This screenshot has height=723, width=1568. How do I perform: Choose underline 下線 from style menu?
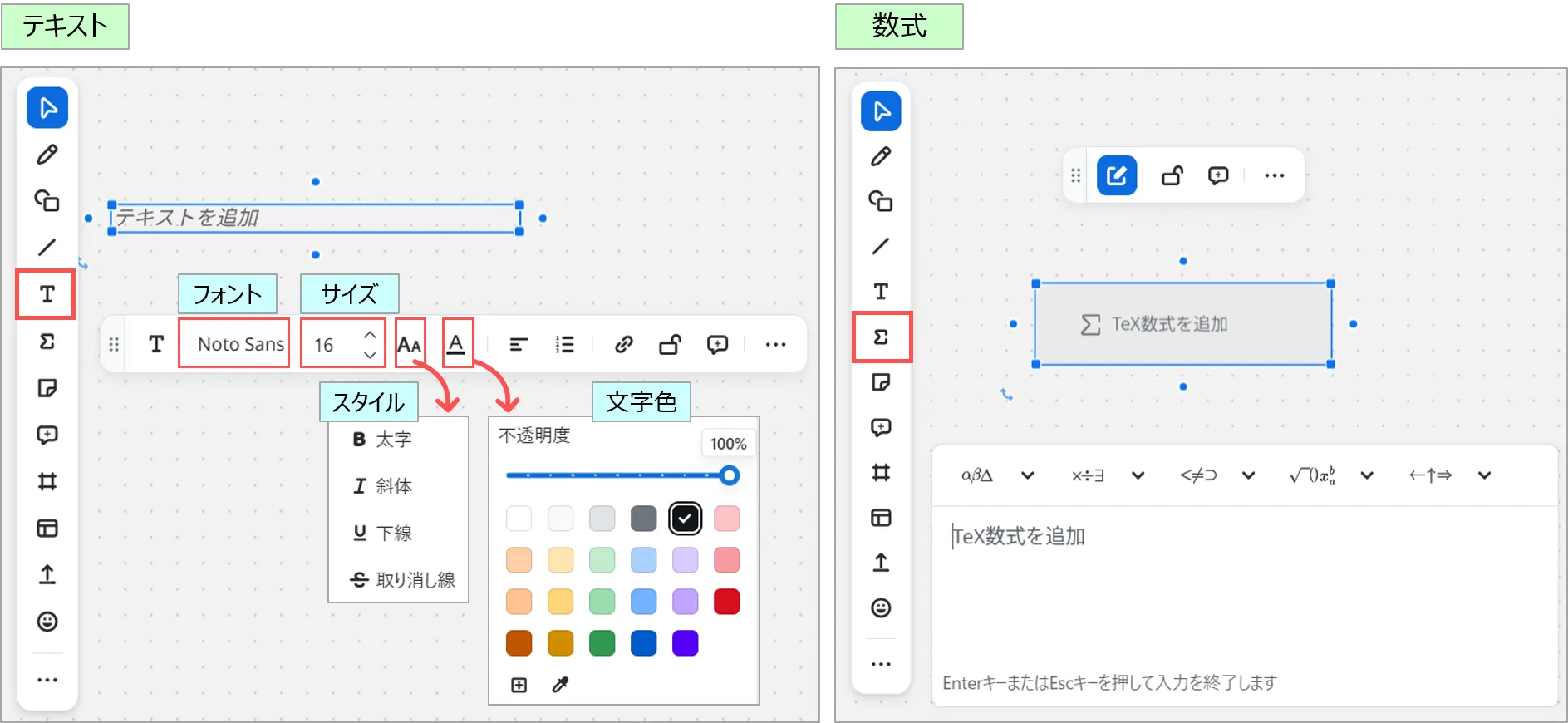pos(383,533)
